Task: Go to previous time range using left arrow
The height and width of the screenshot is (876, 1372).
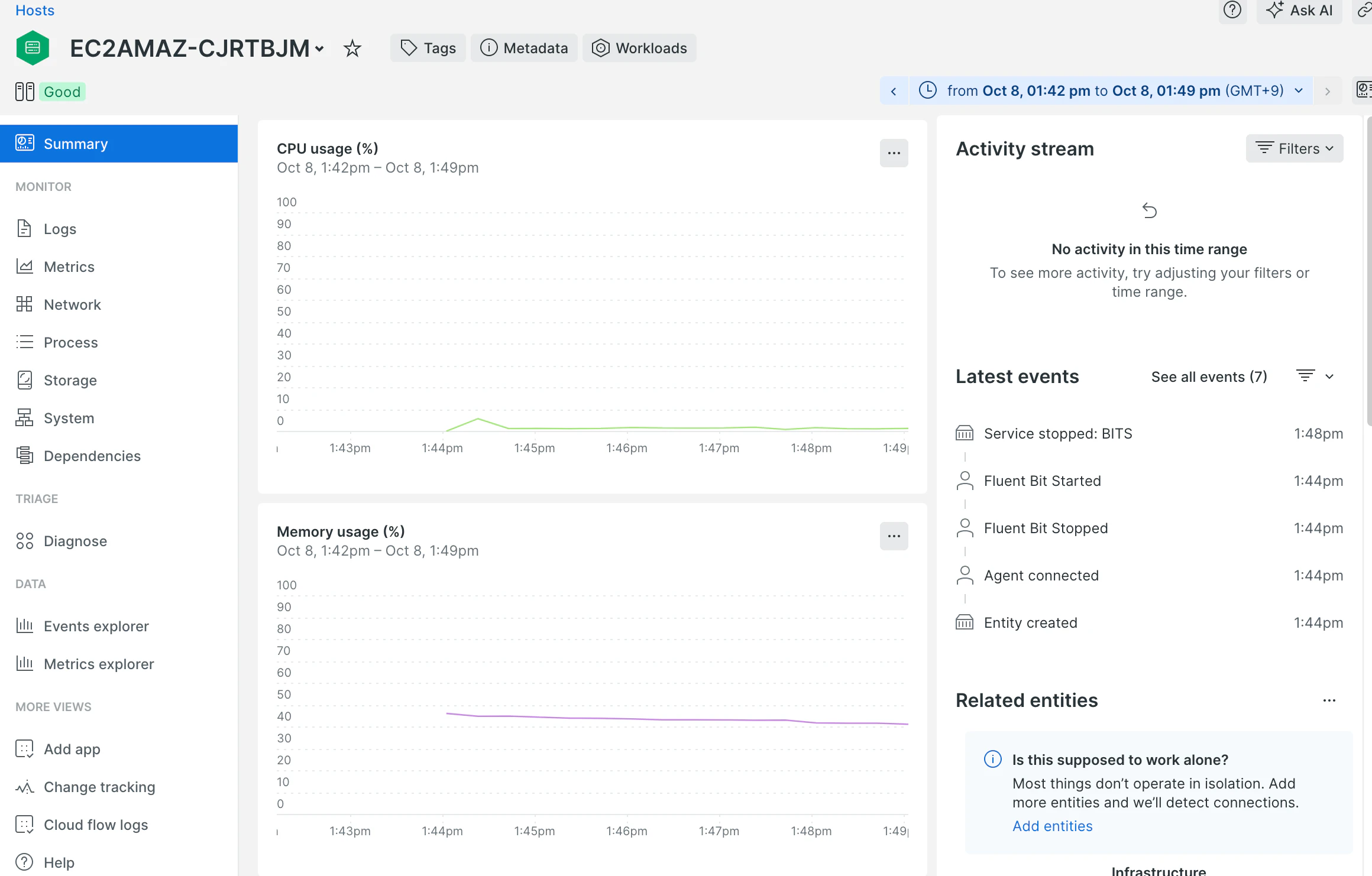Action: coord(894,91)
